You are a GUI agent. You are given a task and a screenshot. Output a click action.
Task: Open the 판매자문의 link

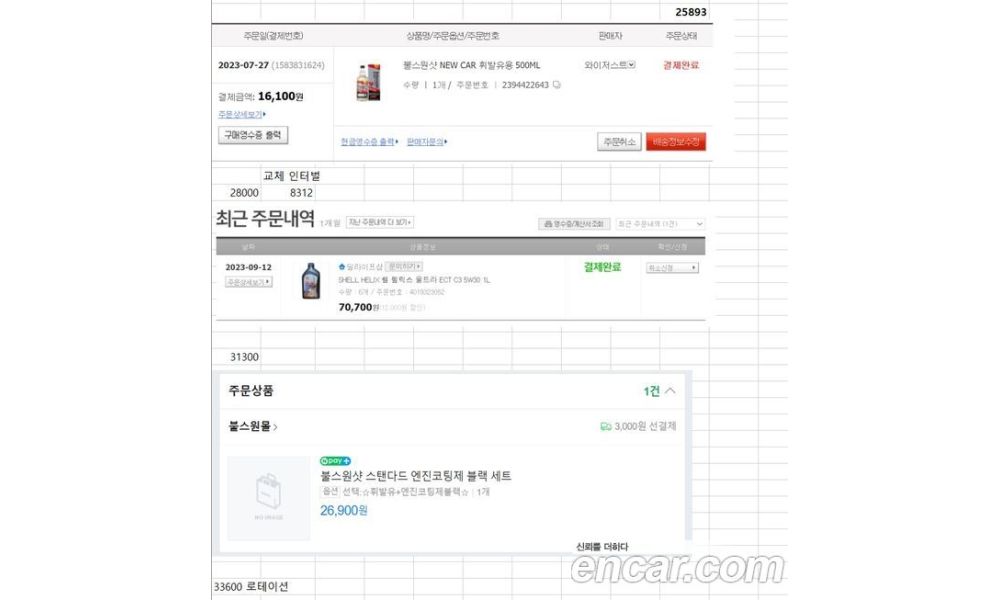(427, 142)
